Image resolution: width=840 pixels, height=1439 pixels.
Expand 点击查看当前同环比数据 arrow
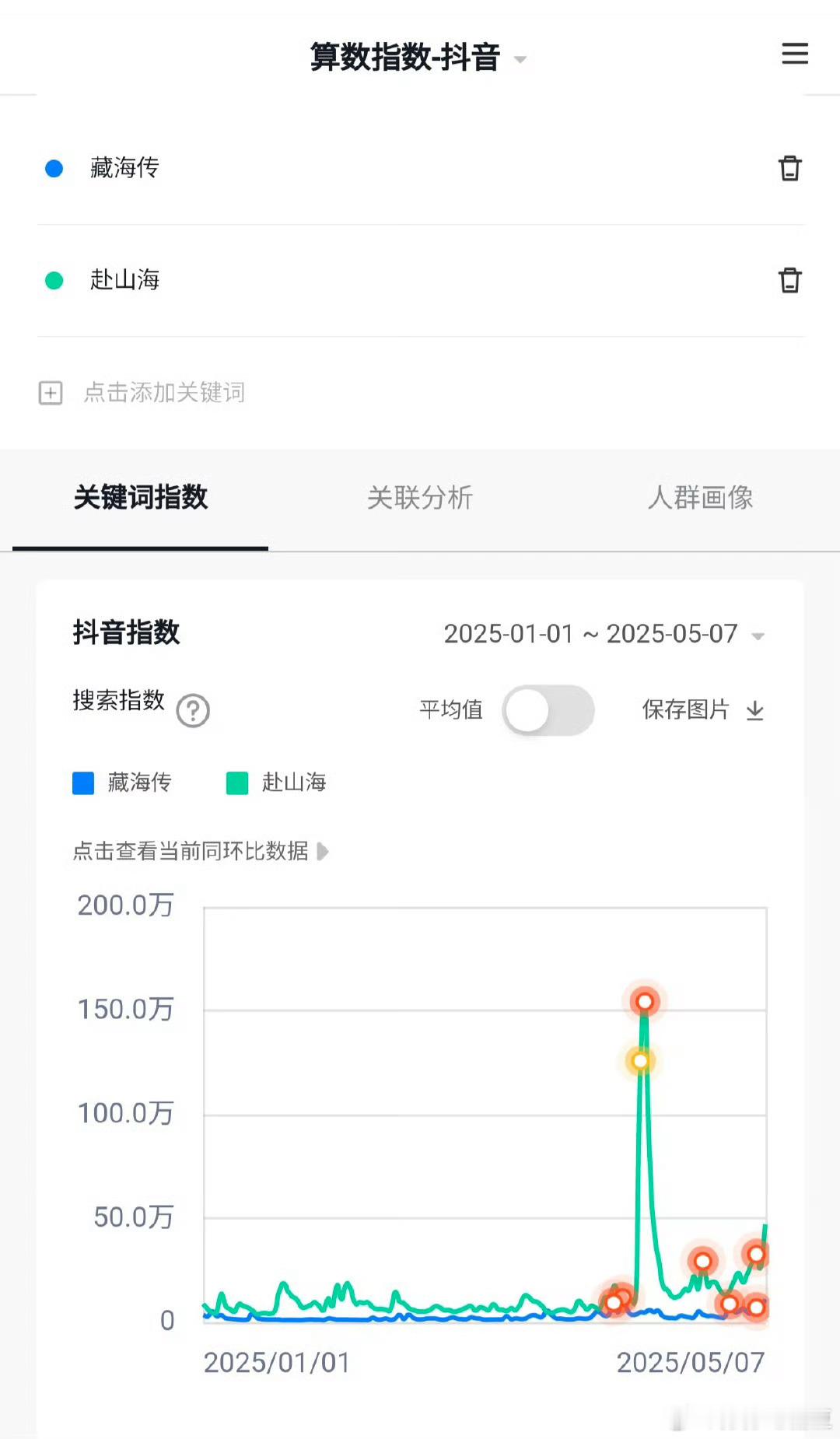point(323,852)
